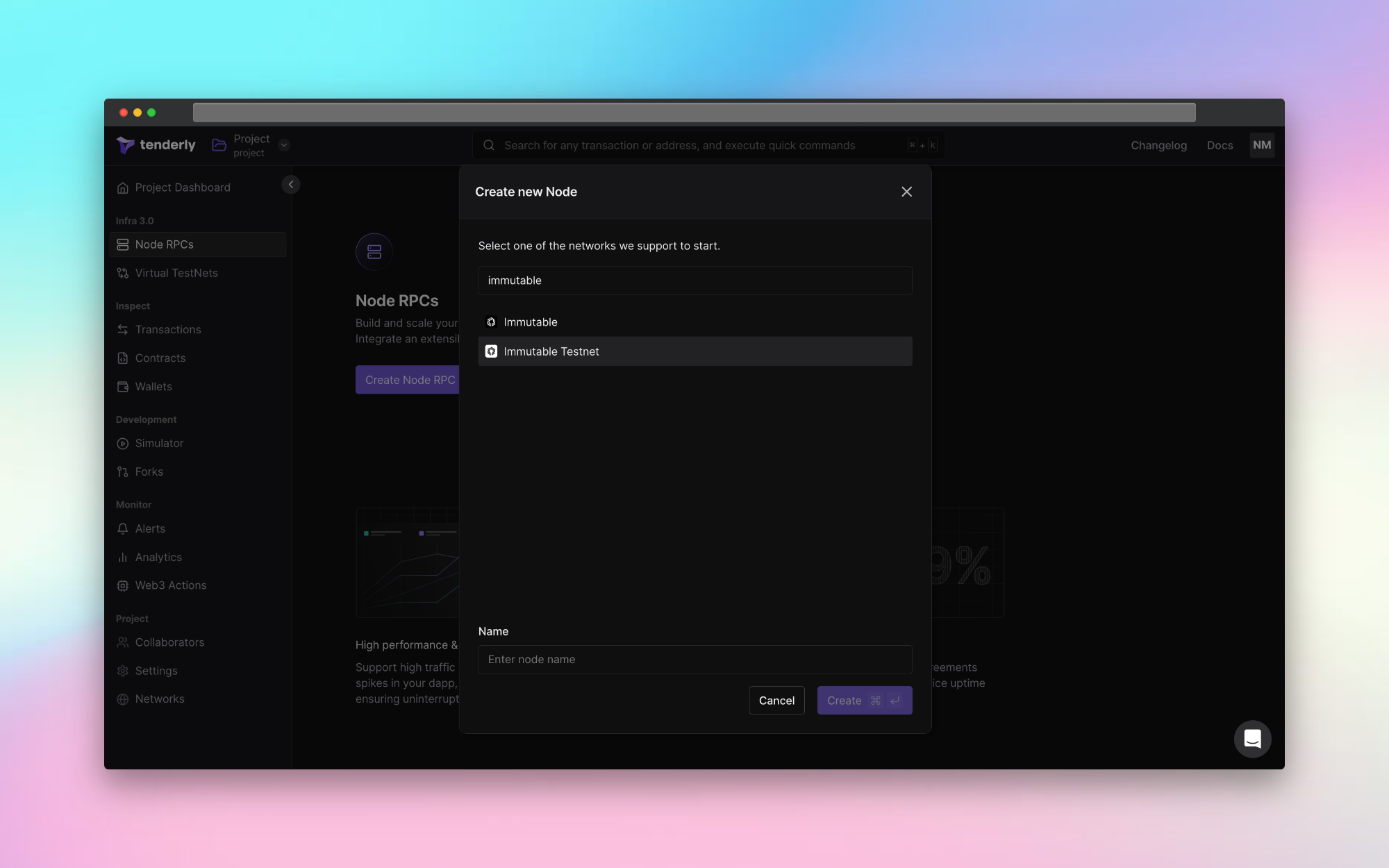Click the Create button
The image size is (1389, 868).
(864, 701)
